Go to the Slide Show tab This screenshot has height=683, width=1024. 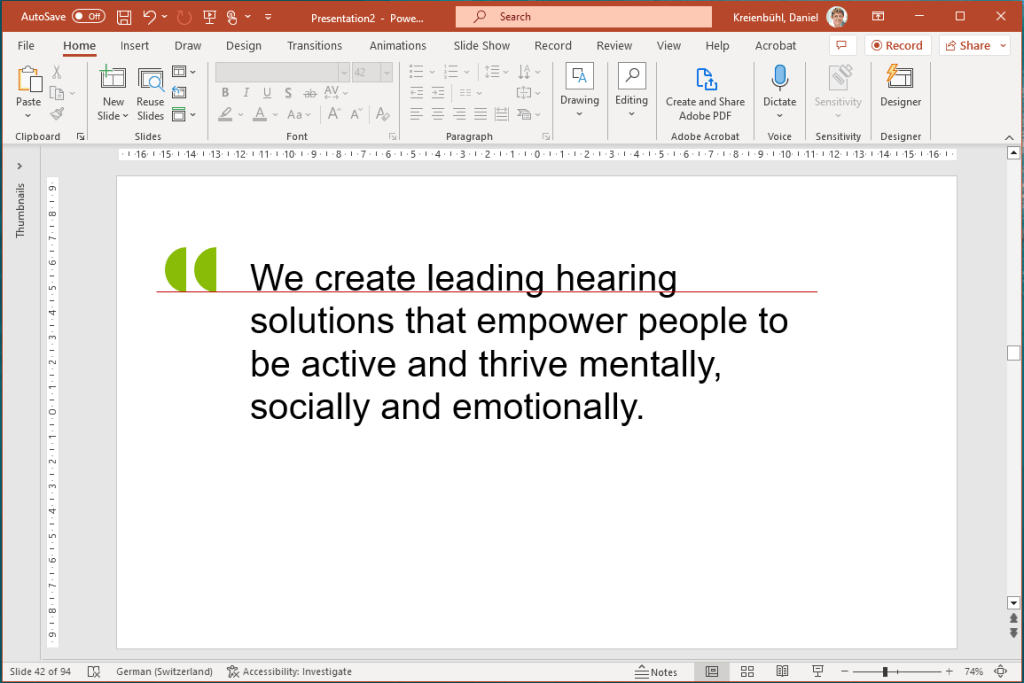481,46
